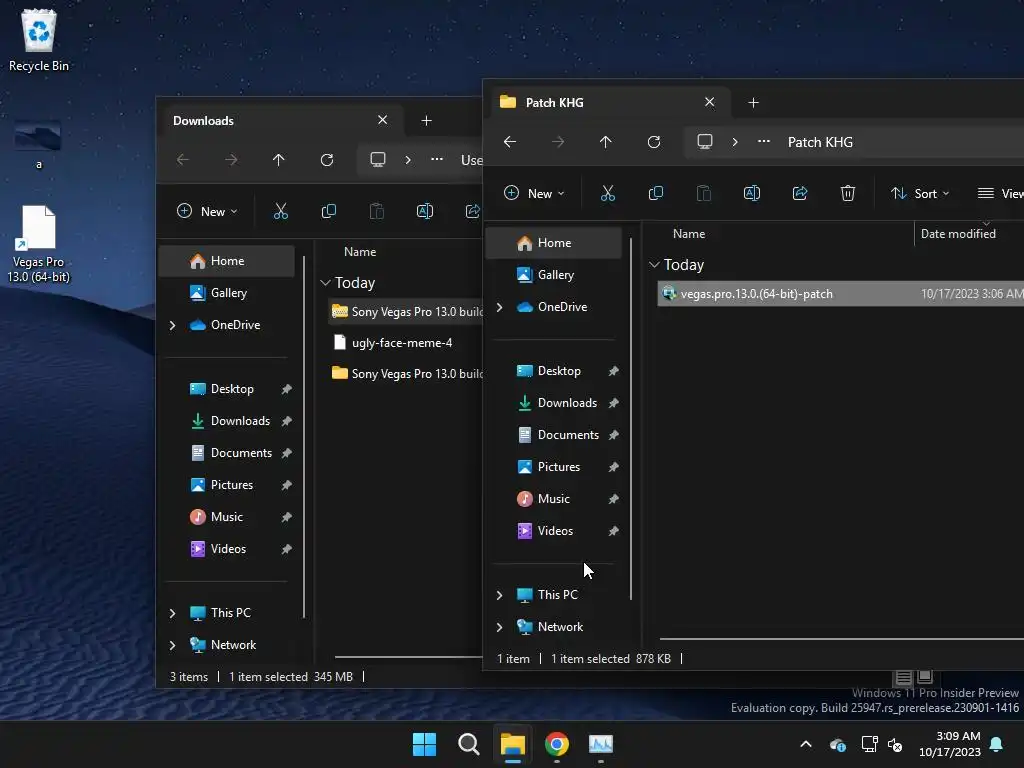The width and height of the screenshot is (1024, 768).
Task: Open Gallery in Downloads window sidebar
Action: coord(228,293)
